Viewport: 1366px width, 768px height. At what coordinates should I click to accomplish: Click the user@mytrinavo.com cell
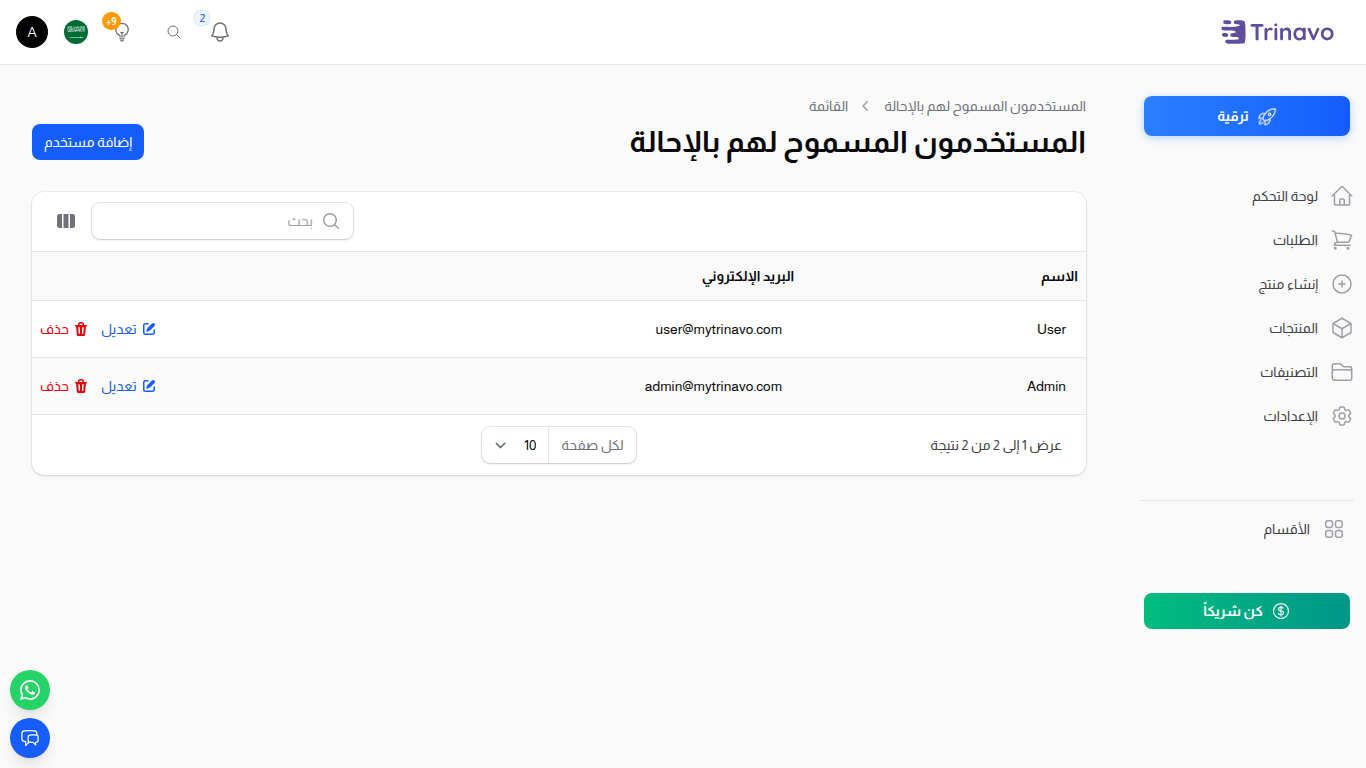719,329
